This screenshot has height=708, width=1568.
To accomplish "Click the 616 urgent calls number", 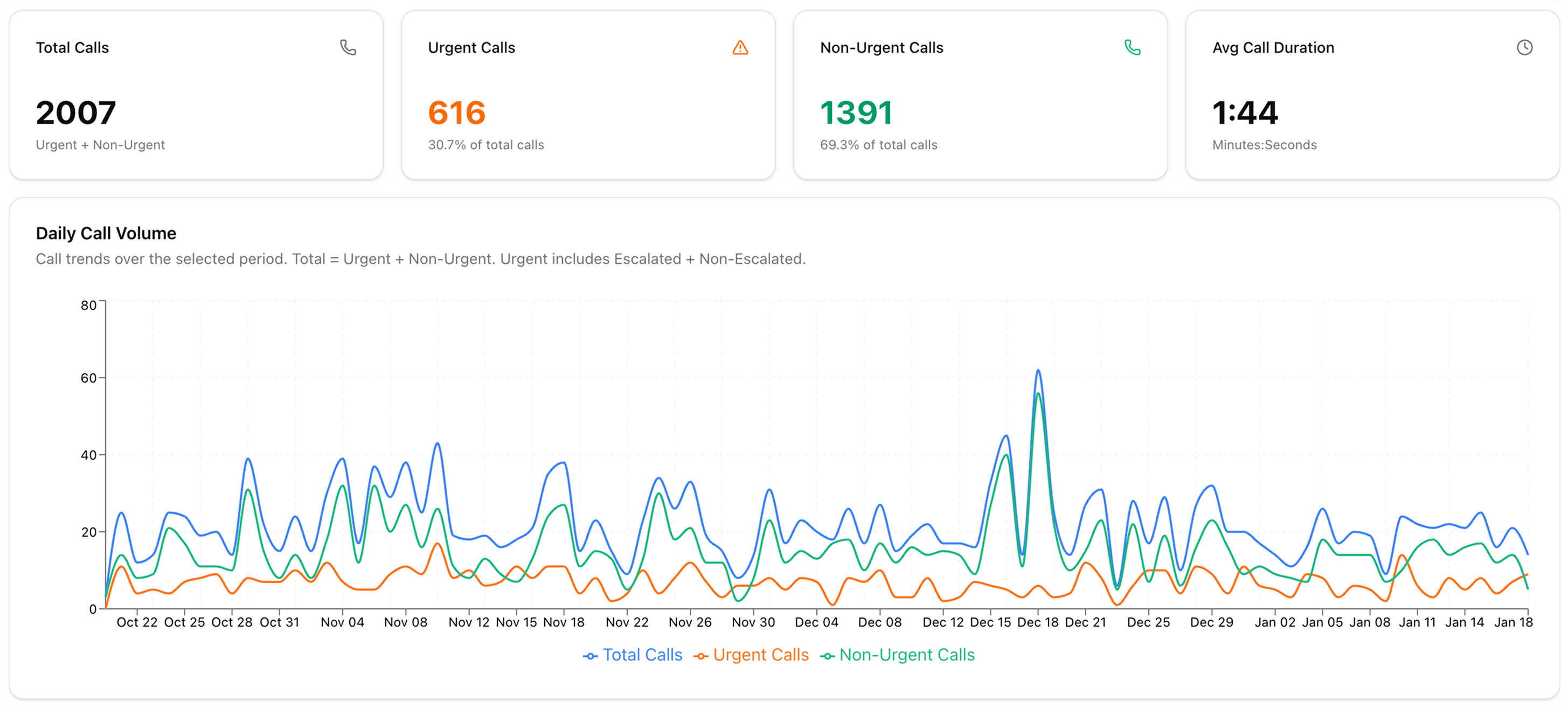I will coord(456,113).
